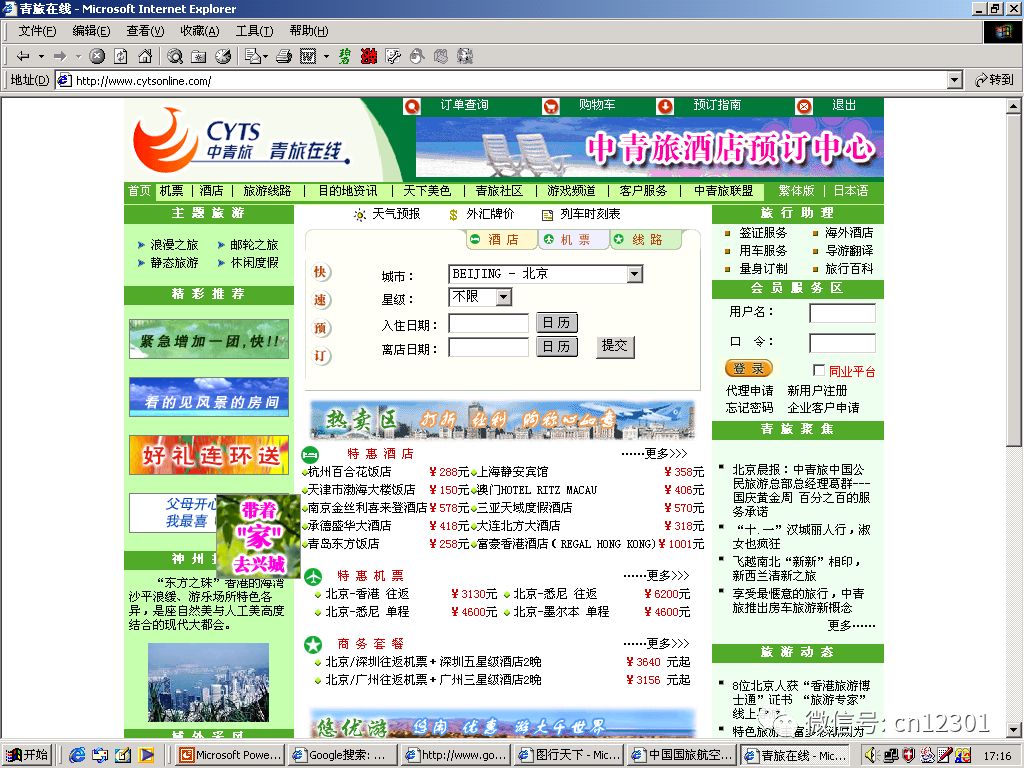
Task: Click the 离店日期 date input field
Action: click(x=489, y=347)
